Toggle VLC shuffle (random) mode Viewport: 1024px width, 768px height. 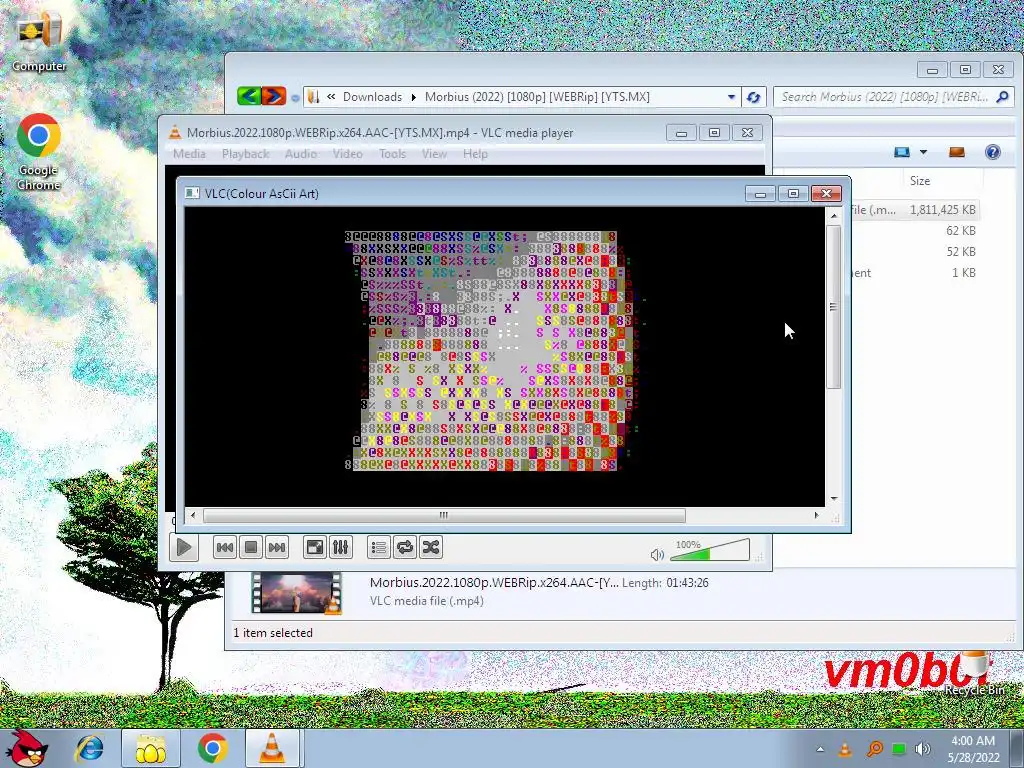pyautogui.click(x=431, y=547)
